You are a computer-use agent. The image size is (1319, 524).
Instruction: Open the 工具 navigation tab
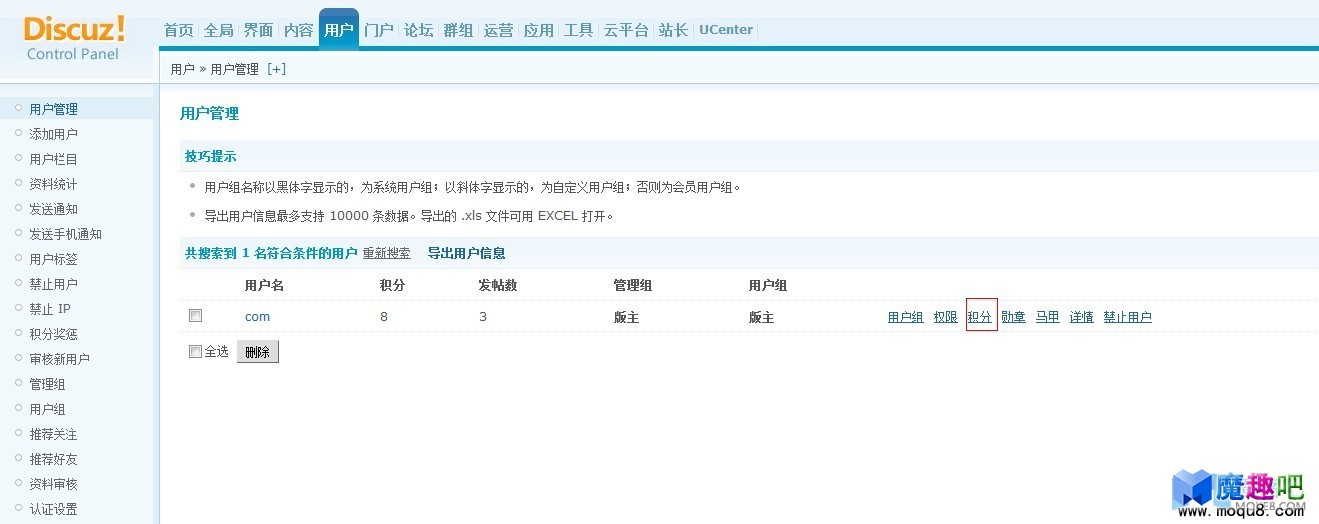coord(579,30)
